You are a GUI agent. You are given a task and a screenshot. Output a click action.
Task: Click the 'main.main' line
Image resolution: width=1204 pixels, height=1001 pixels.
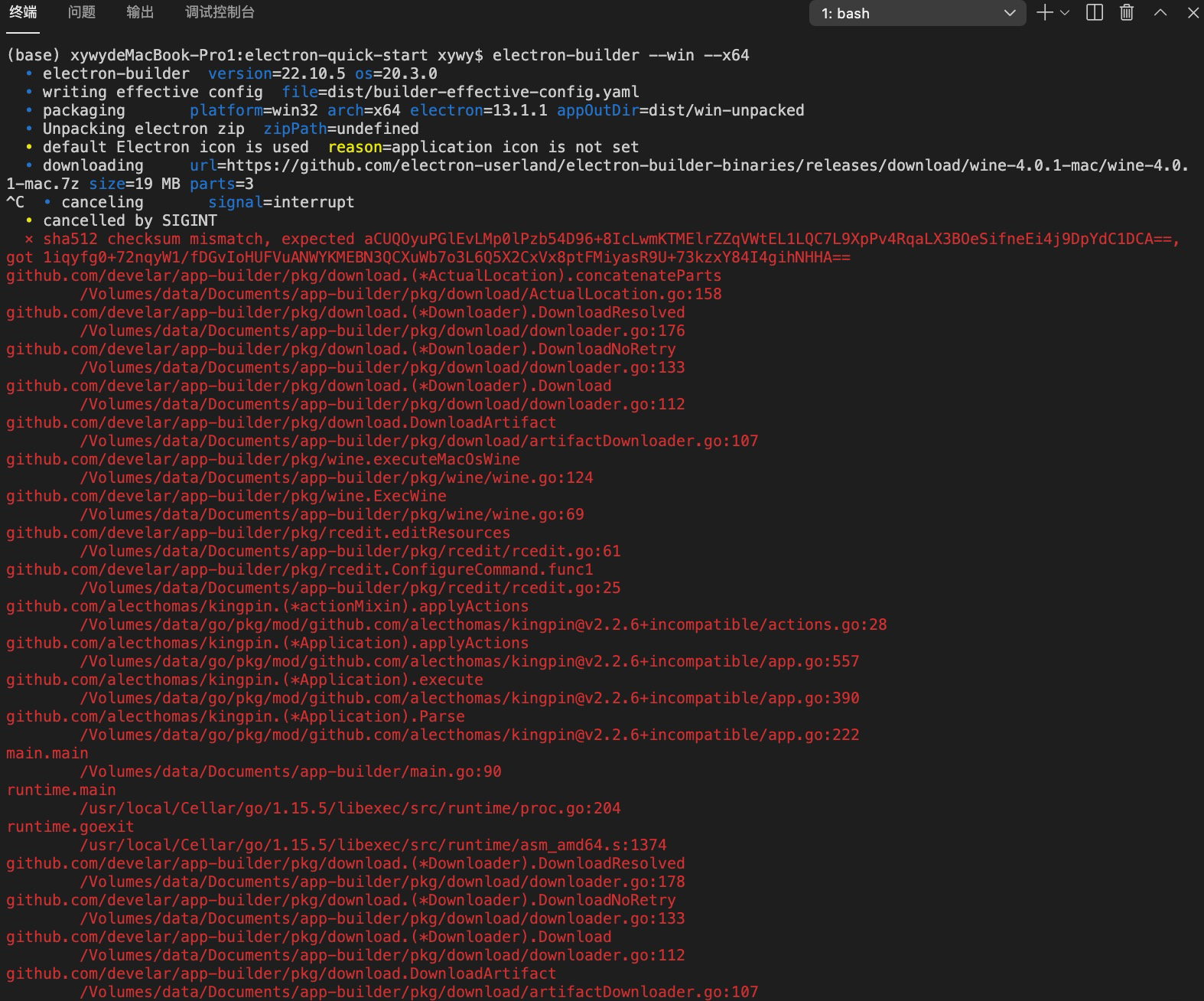[x=47, y=753]
